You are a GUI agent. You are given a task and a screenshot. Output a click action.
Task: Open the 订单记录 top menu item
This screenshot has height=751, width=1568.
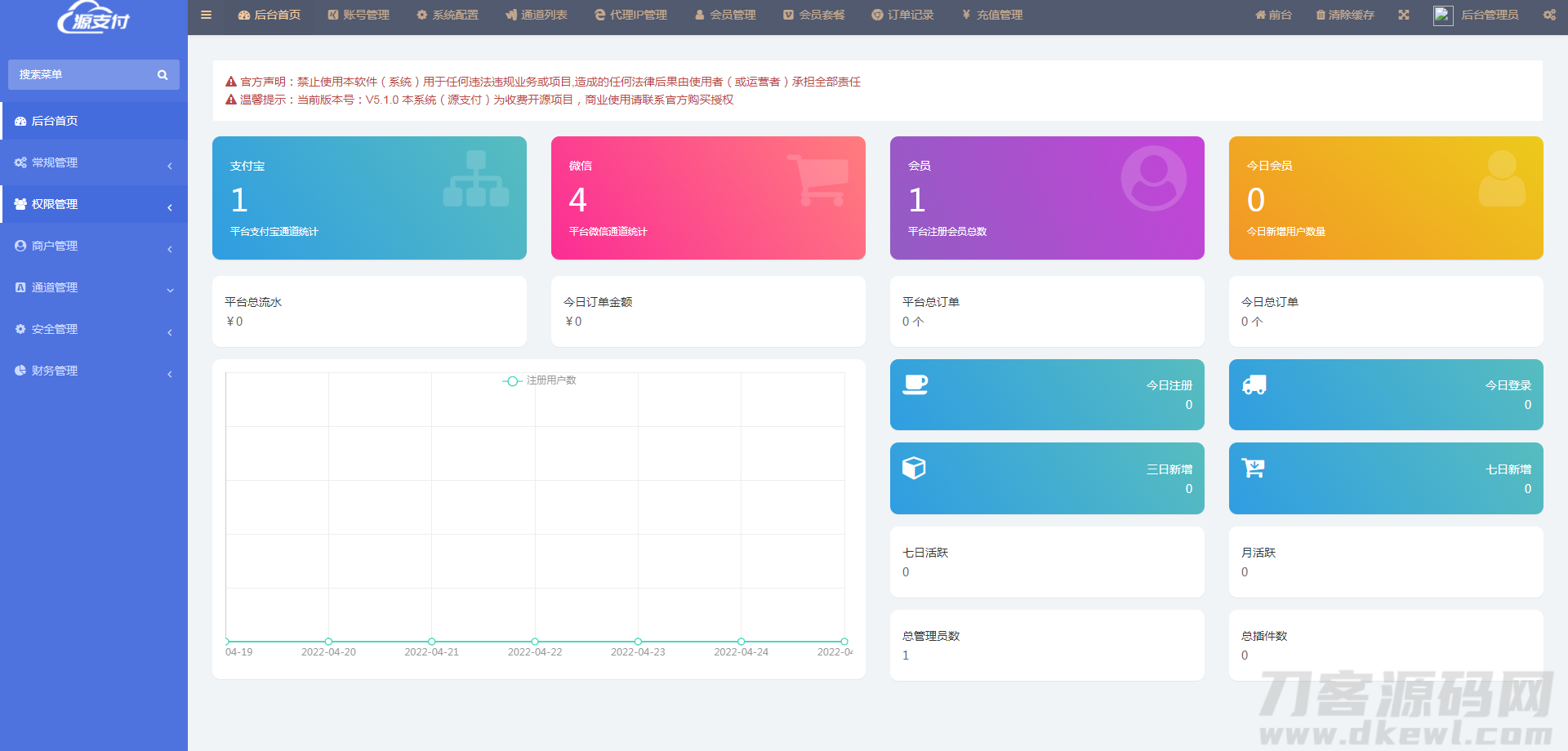tap(902, 15)
